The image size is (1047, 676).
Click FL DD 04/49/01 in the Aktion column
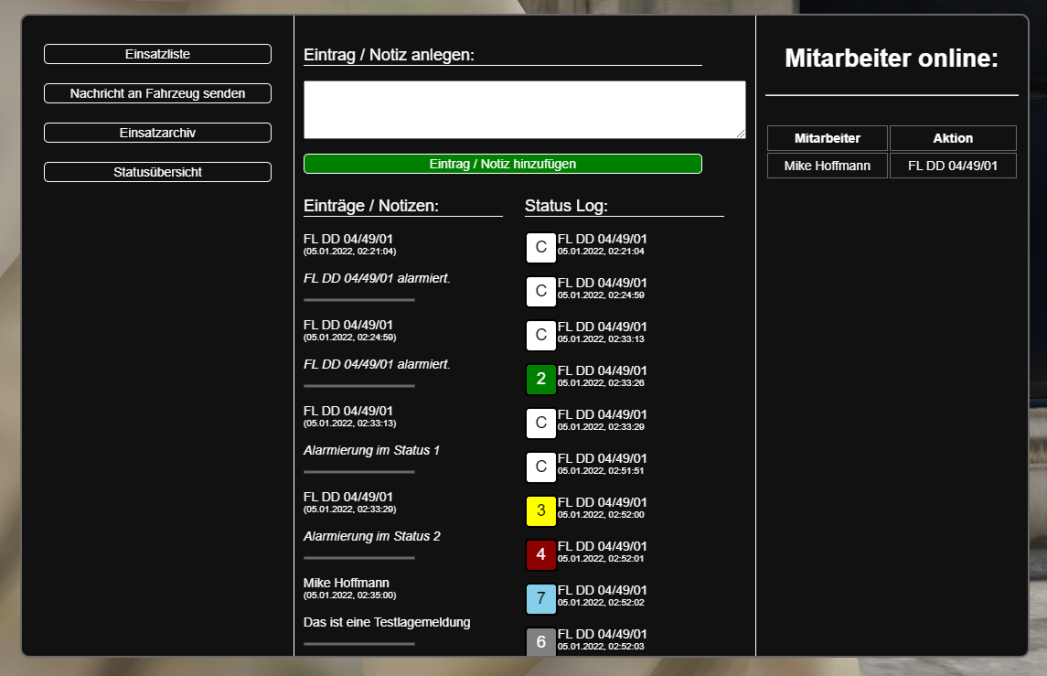click(x=952, y=166)
